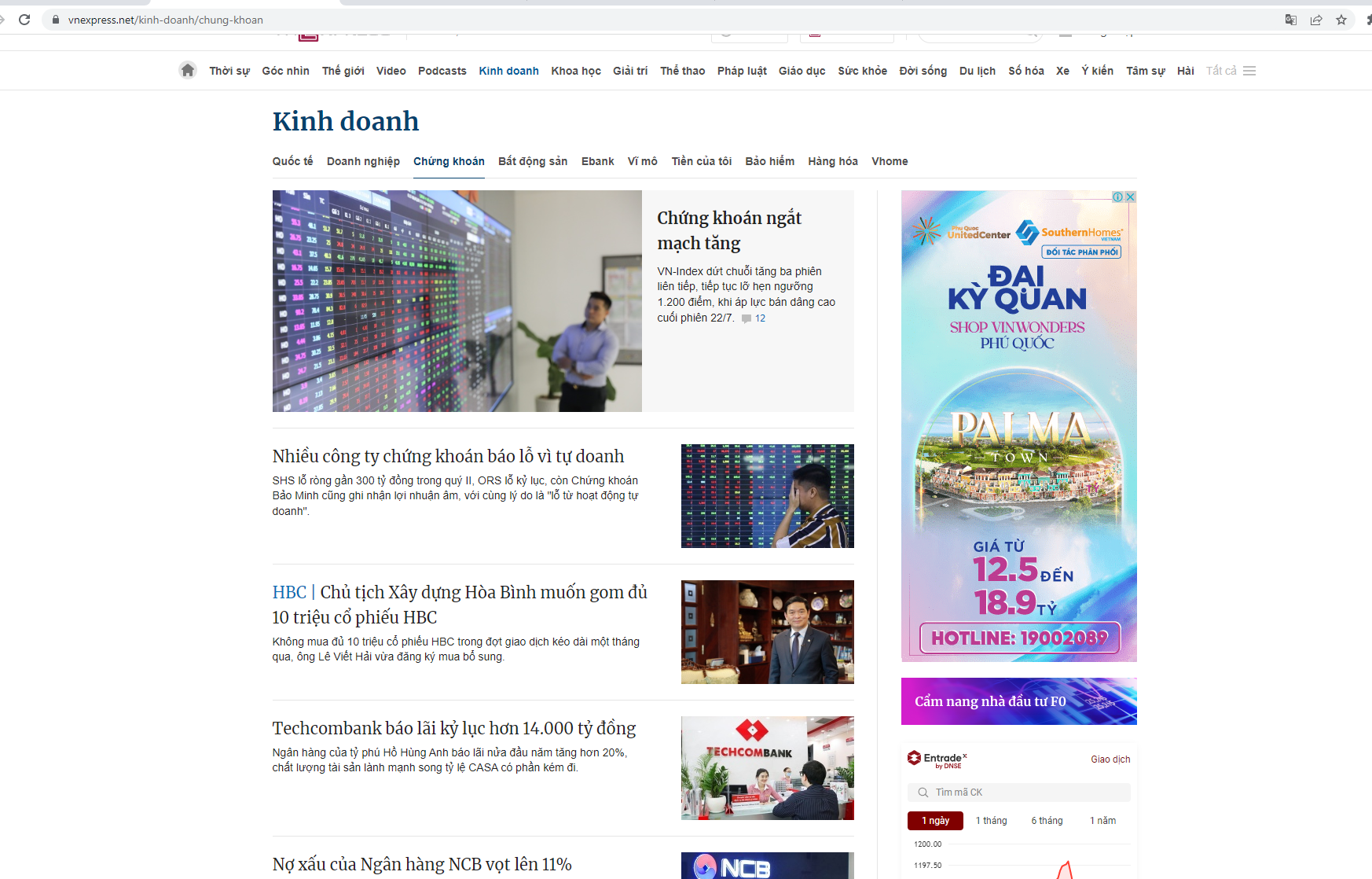Click the ad info (i) icon

point(1117,197)
